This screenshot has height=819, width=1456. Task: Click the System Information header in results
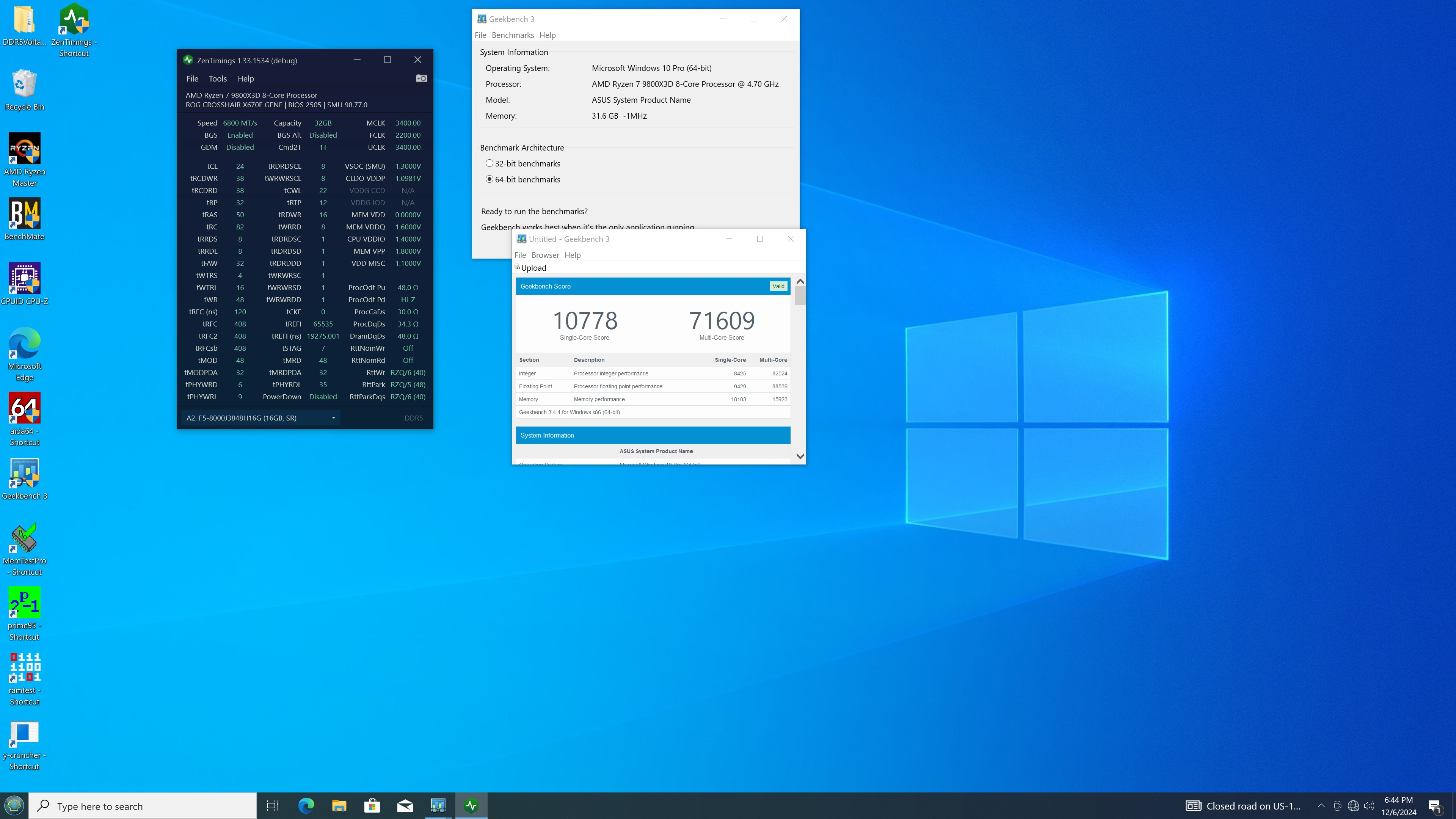point(653,435)
